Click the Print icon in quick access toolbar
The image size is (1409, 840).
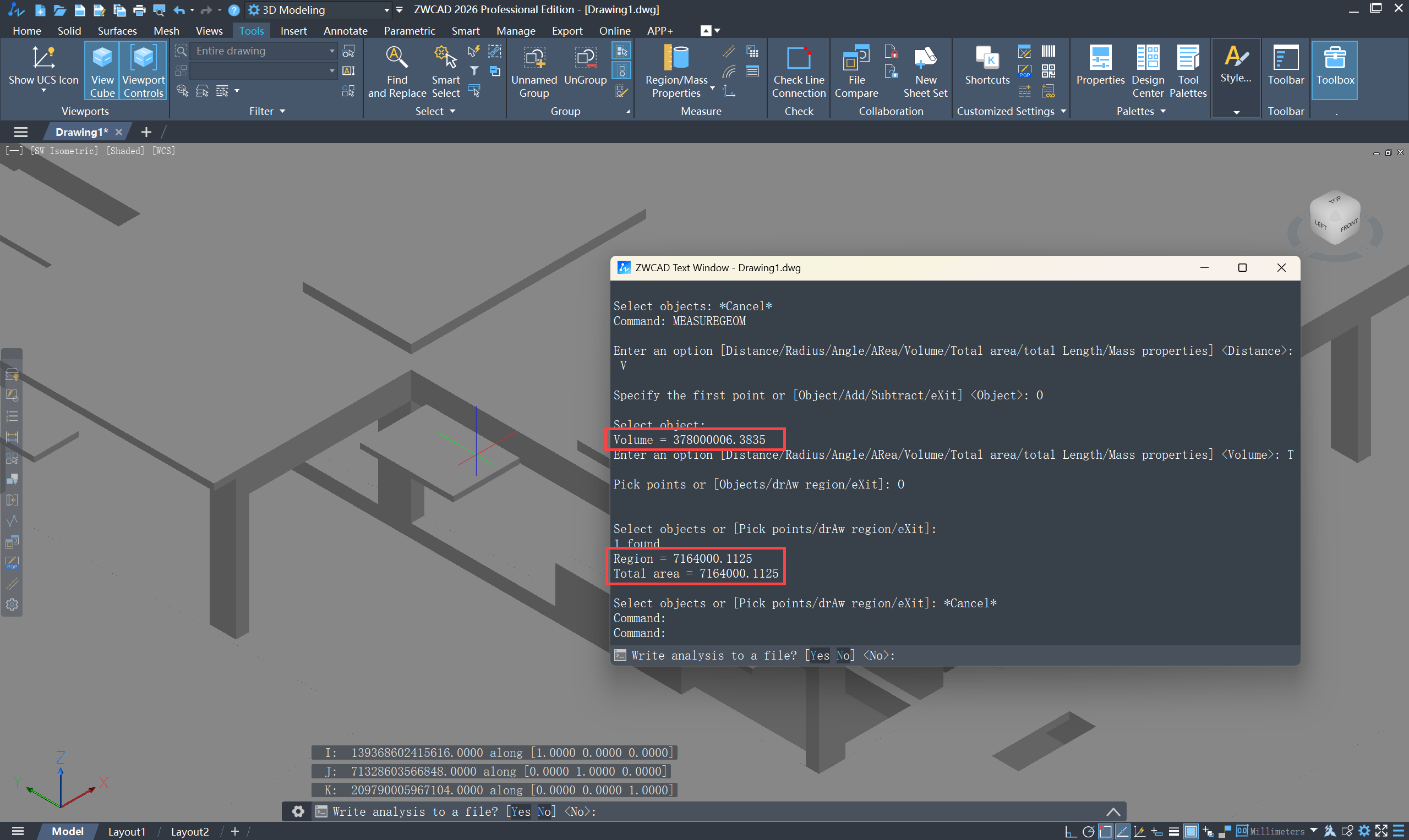139,9
